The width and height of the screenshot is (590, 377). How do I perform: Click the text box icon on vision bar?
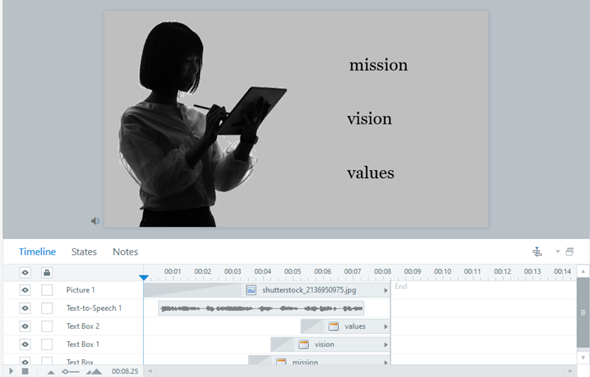pyautogui.click(x=303, y=344)
